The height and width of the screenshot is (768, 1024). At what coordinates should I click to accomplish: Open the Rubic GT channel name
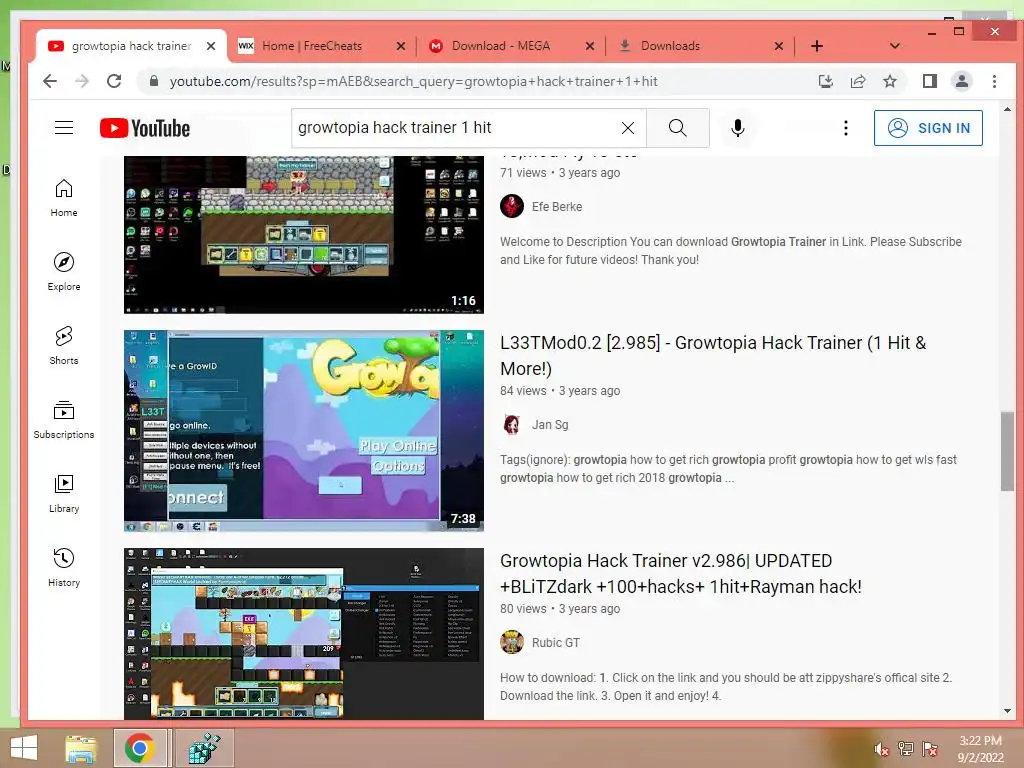(556, 643)
